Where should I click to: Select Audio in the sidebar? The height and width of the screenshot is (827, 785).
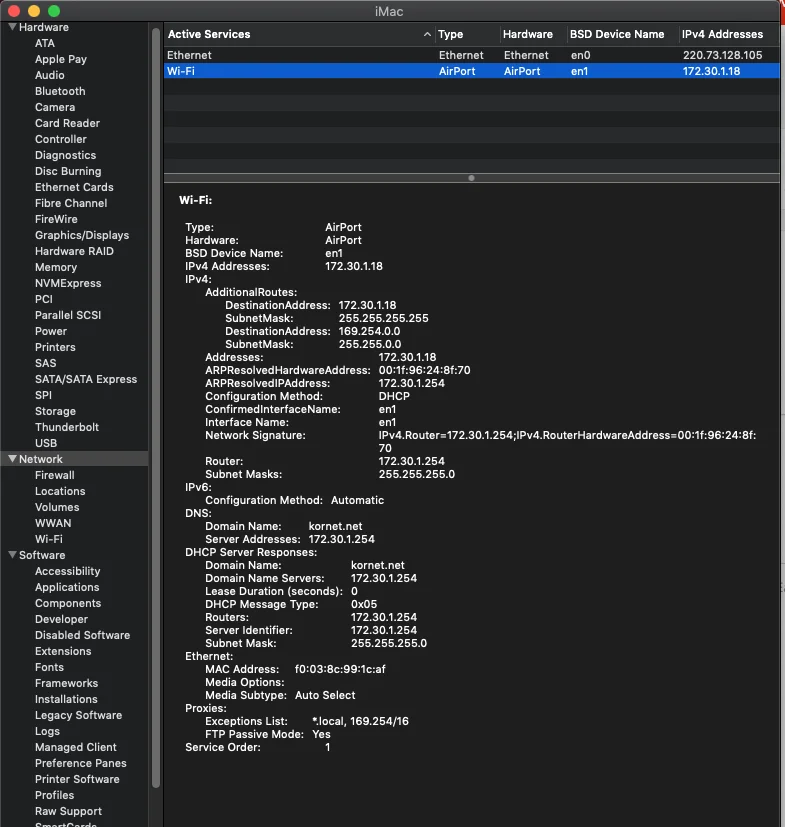(x=50, y=75)
